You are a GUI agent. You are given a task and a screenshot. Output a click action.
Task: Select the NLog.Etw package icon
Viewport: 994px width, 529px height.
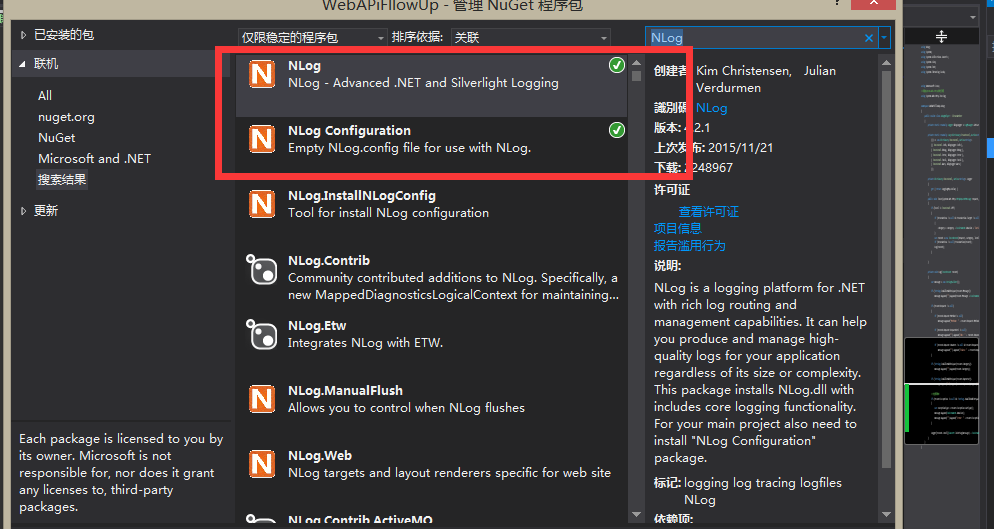click(262, 334)
